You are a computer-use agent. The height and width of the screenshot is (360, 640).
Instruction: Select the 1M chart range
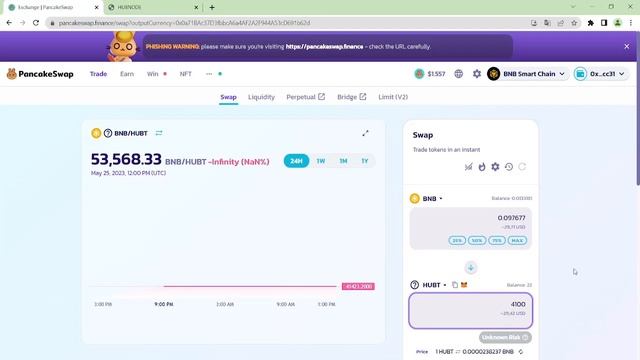coord(343,161)
